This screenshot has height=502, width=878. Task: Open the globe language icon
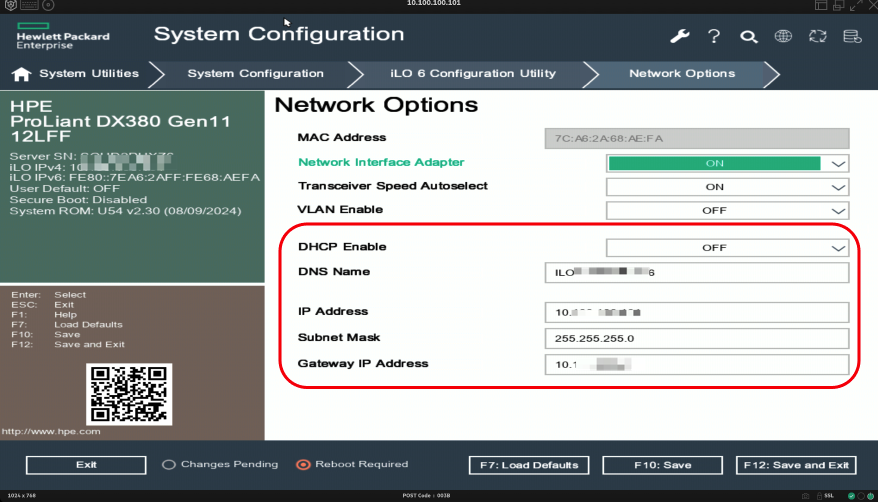click(x=783, y=36)
